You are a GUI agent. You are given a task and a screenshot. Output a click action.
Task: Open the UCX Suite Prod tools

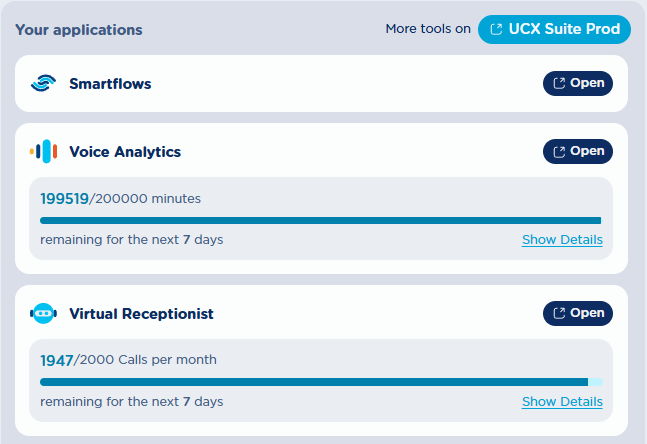pos(554,29)
